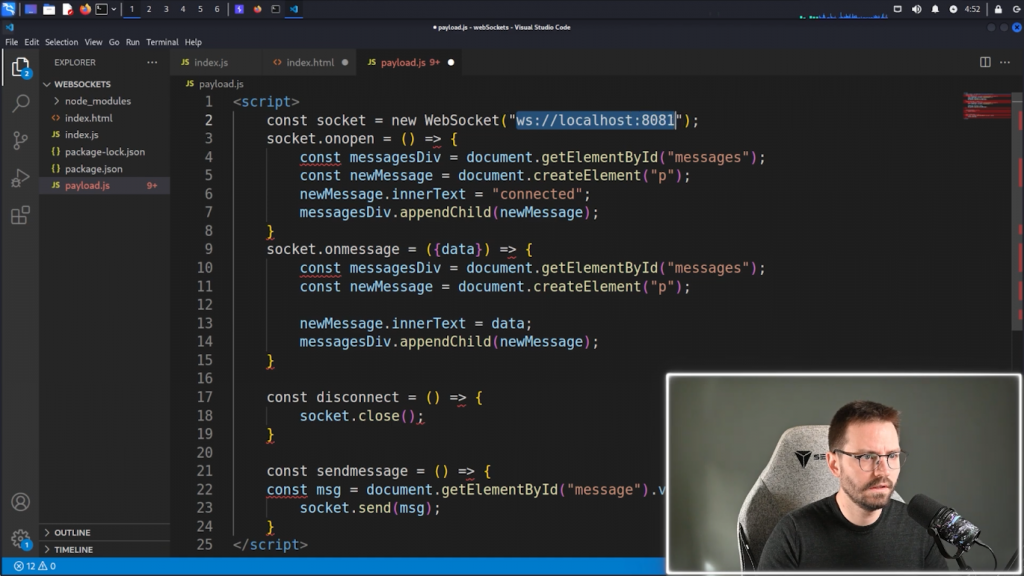Open index.html in the Explorer tree
The height and width of the screenshot is (576, 1024).
(88, 118)
